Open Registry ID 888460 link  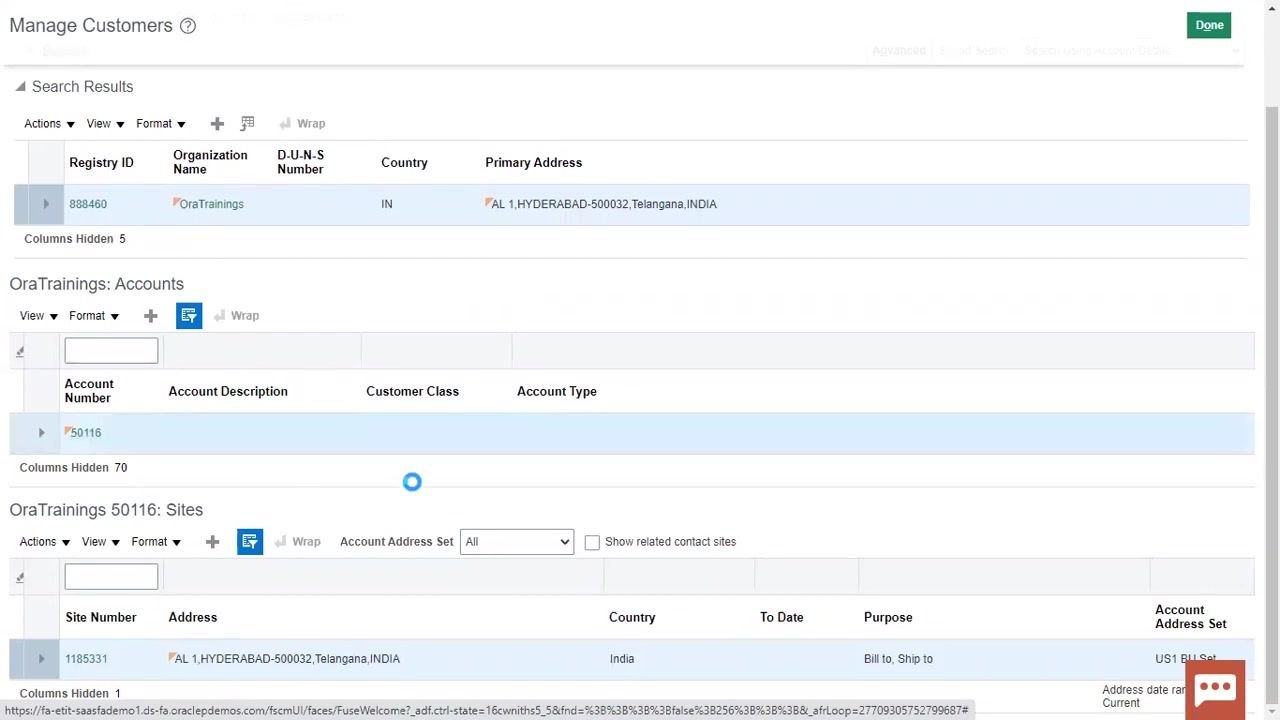pyautogui.click(x=88, y=204)
